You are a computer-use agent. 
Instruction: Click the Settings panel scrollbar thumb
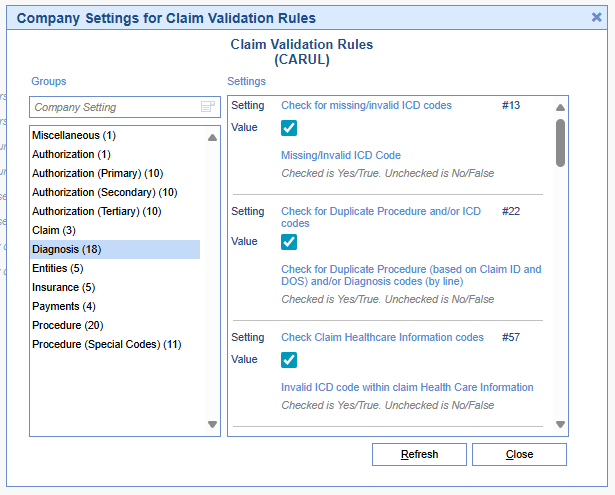click(x=560, y=143)
